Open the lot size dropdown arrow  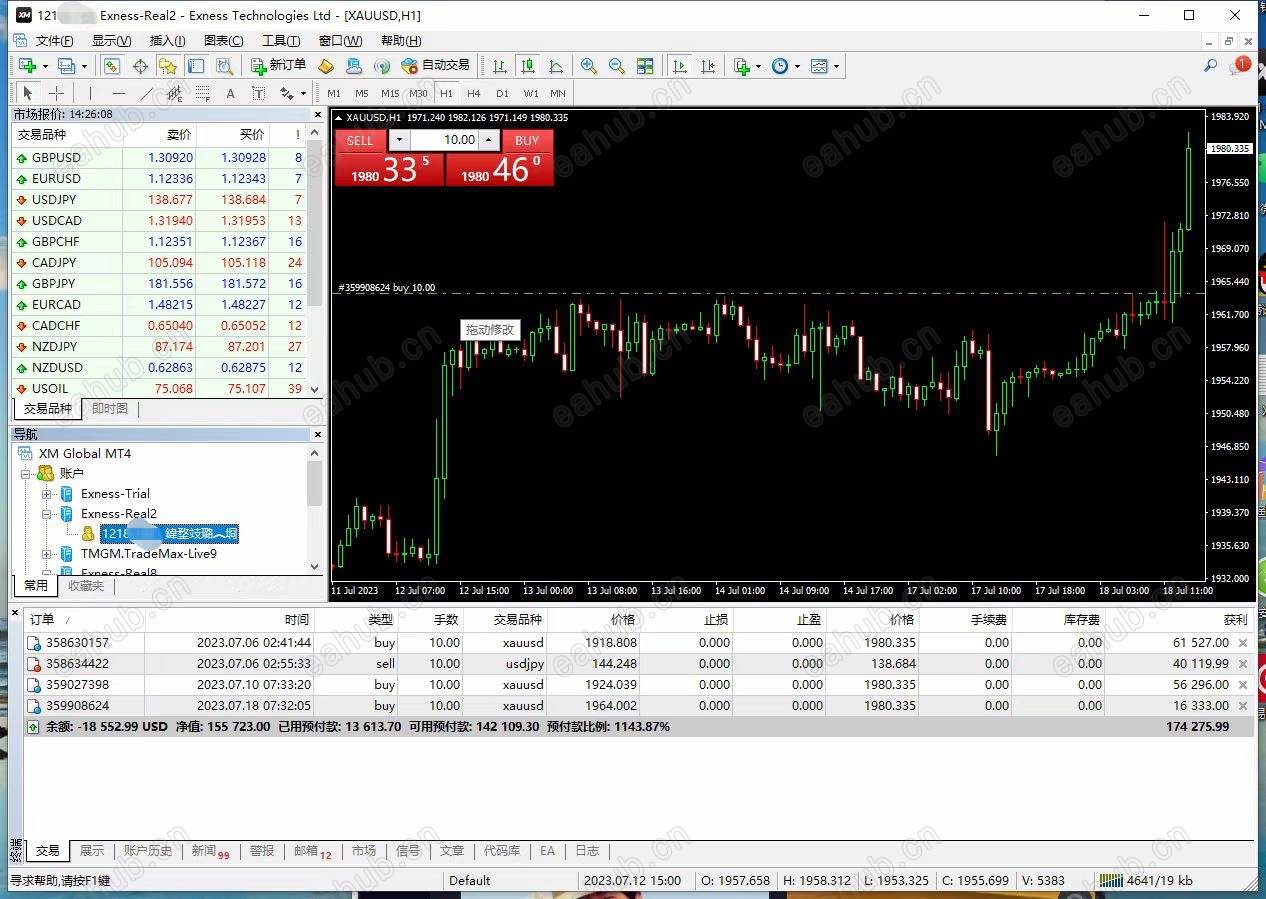pyautogui.click(x=399, y=140)
